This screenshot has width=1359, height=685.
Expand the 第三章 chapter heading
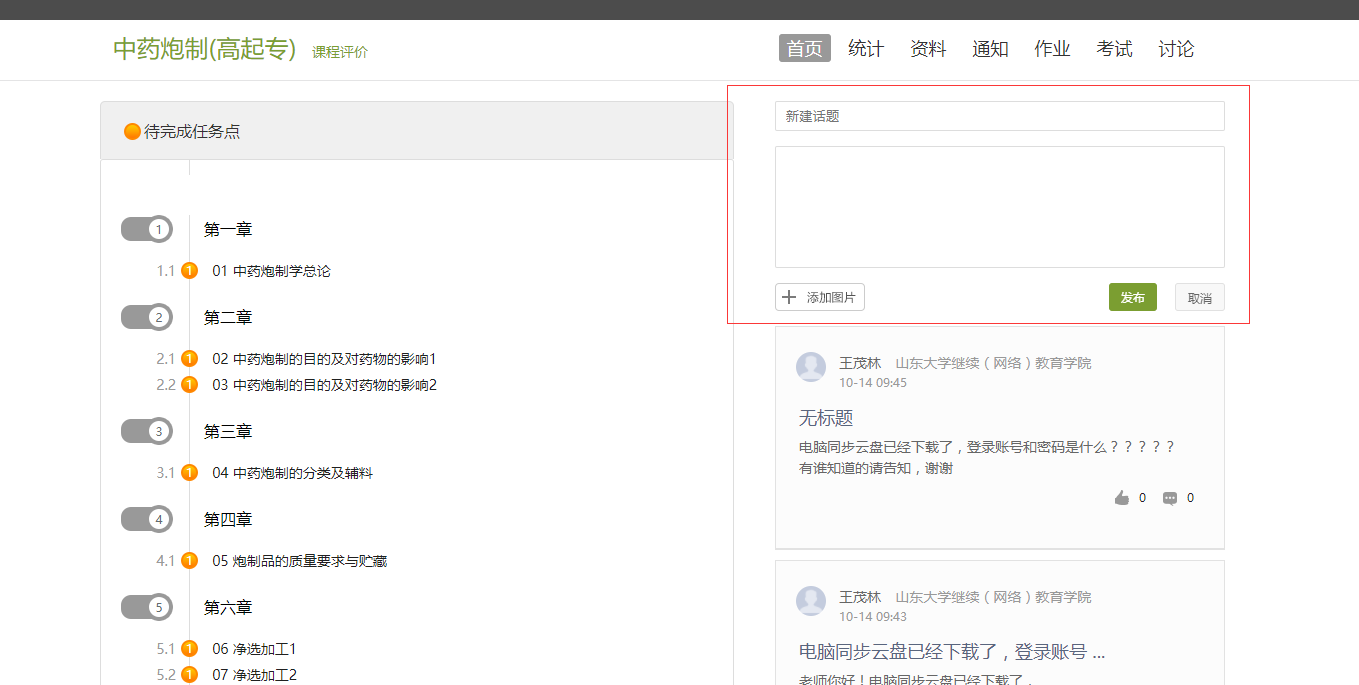[x=228, y=432]
